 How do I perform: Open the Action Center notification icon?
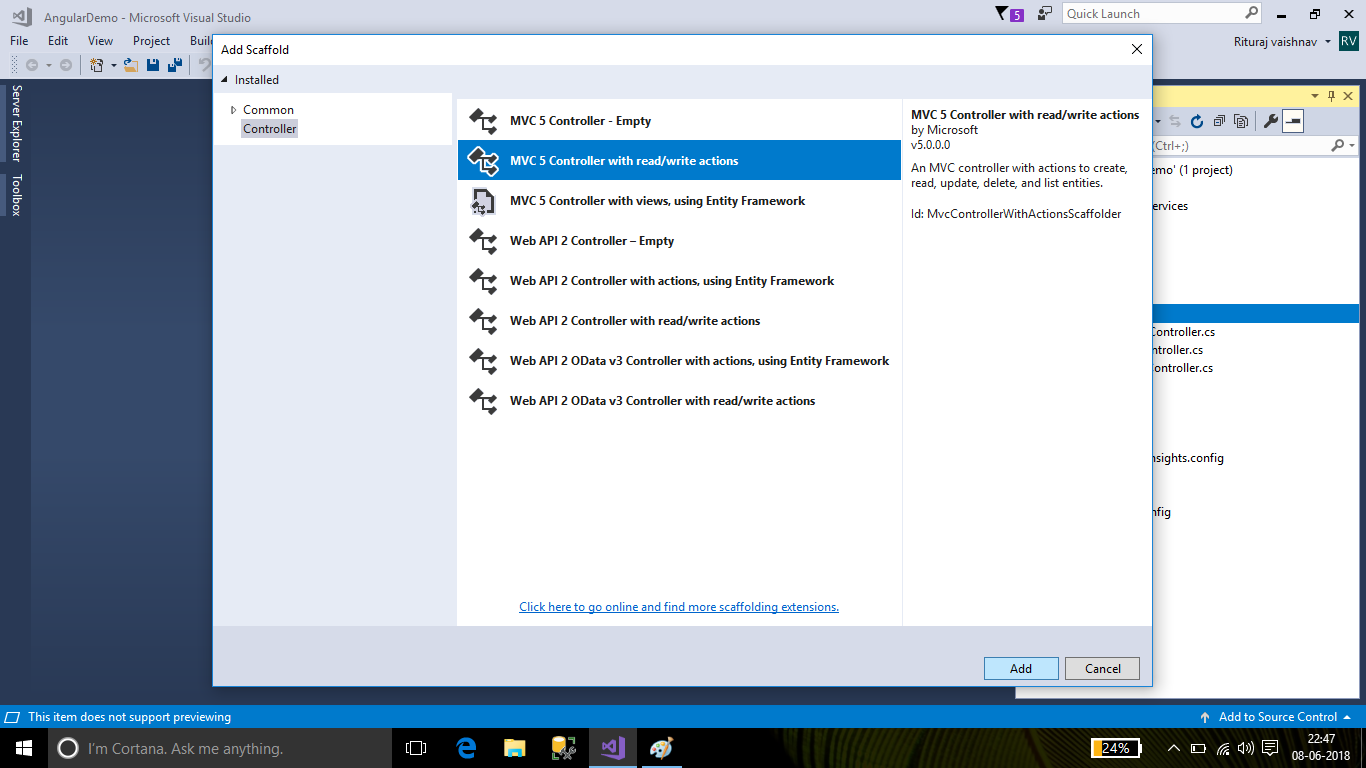[1269, 748]
